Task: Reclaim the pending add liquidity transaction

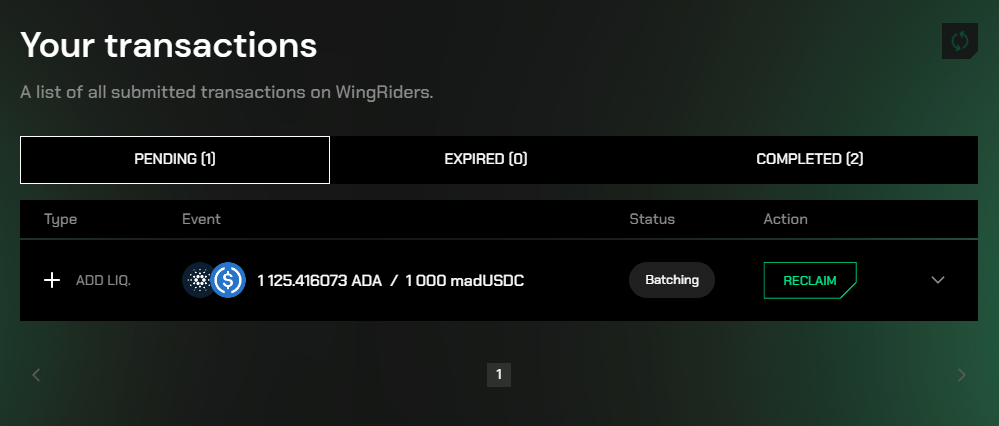Action: (x=810, y=280)
